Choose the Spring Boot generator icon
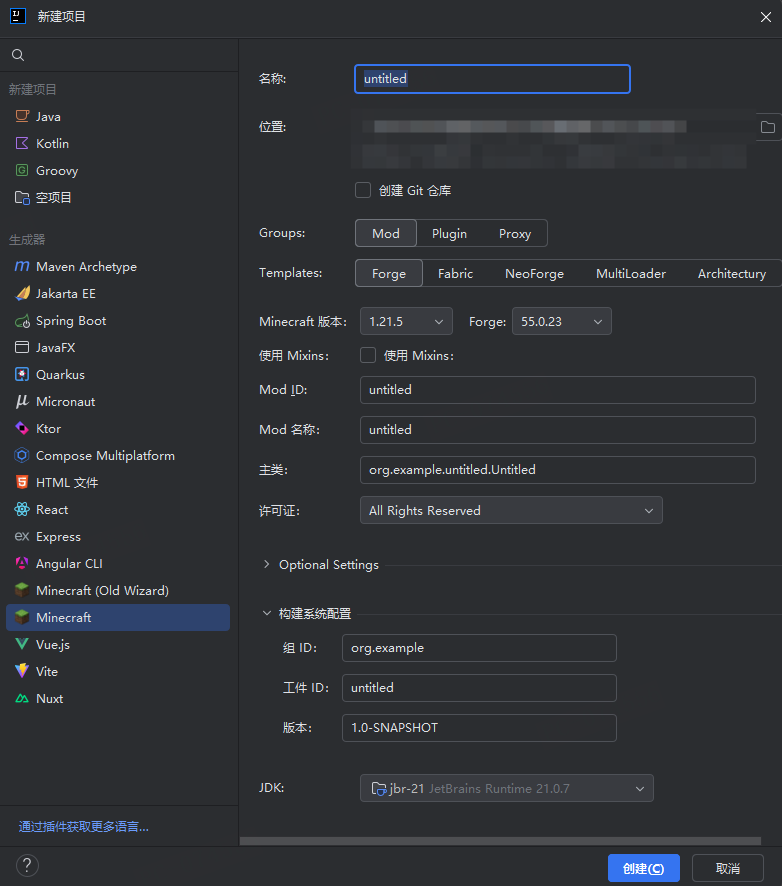This screenshot has width=782, height=886. [22, 321]
